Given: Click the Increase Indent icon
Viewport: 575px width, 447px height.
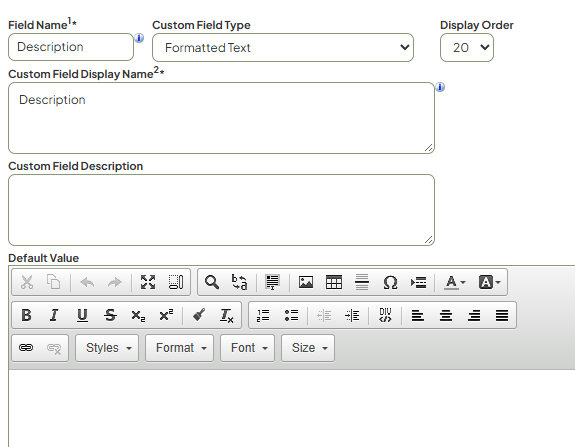Looking at the screenshot, I should (352, 315).
